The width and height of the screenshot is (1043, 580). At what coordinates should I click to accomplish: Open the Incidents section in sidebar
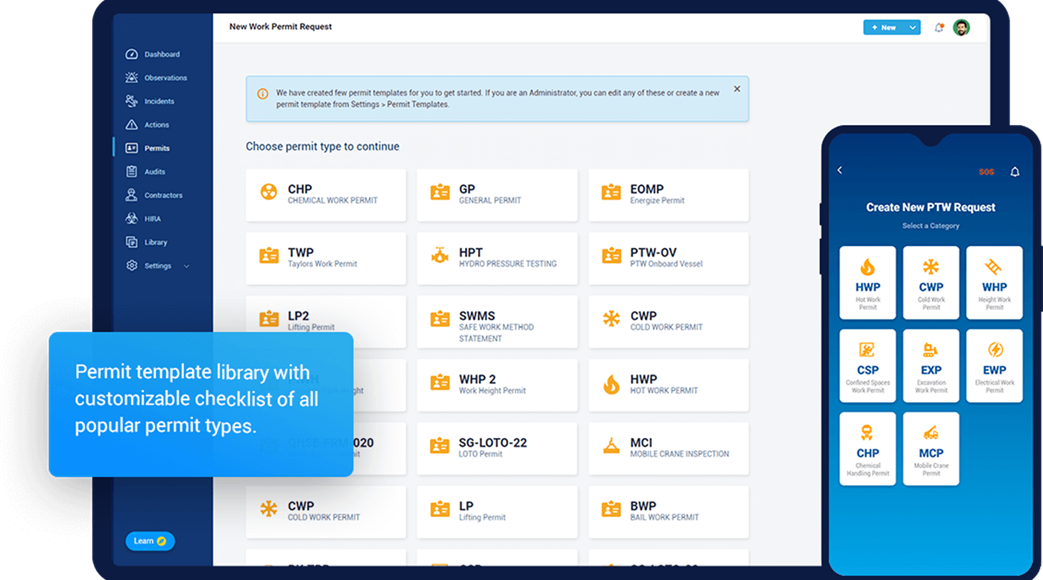click(158, 101)
